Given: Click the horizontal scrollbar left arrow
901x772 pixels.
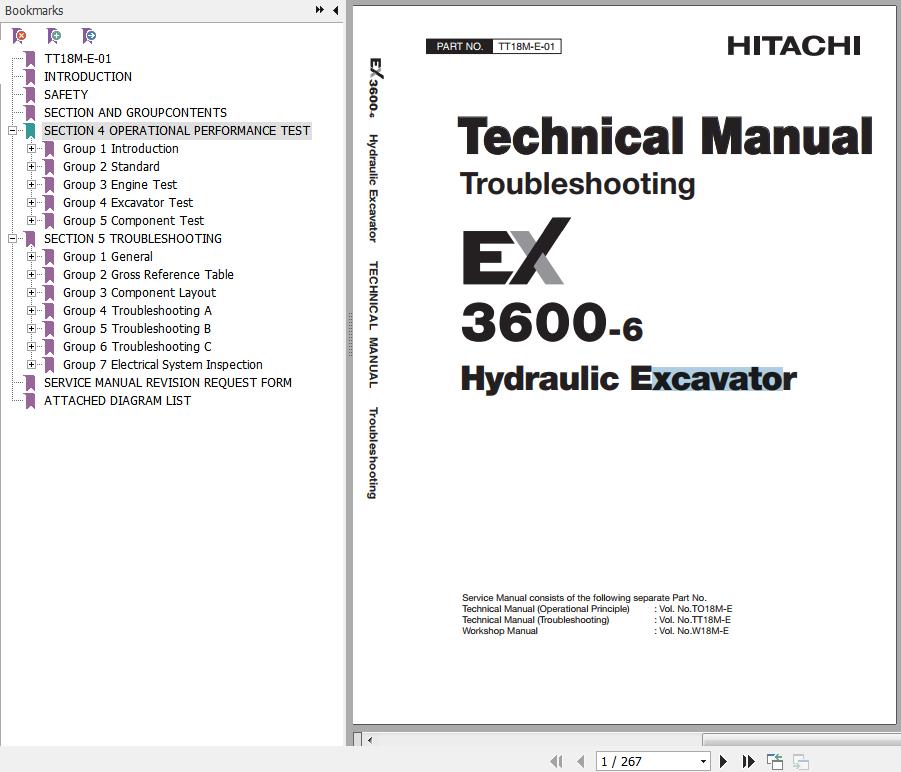Looking at the screenshot, I should 370,740.
